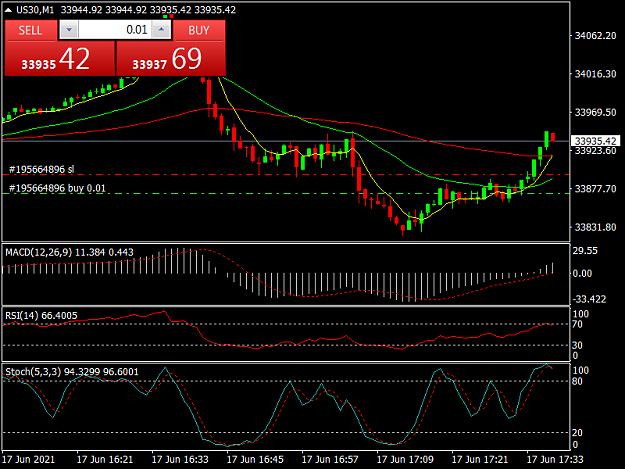Click the US30,M1 chart title
The width and height of the screenshot is (625, 469).
pyautogui.click(x=35, y=10)
